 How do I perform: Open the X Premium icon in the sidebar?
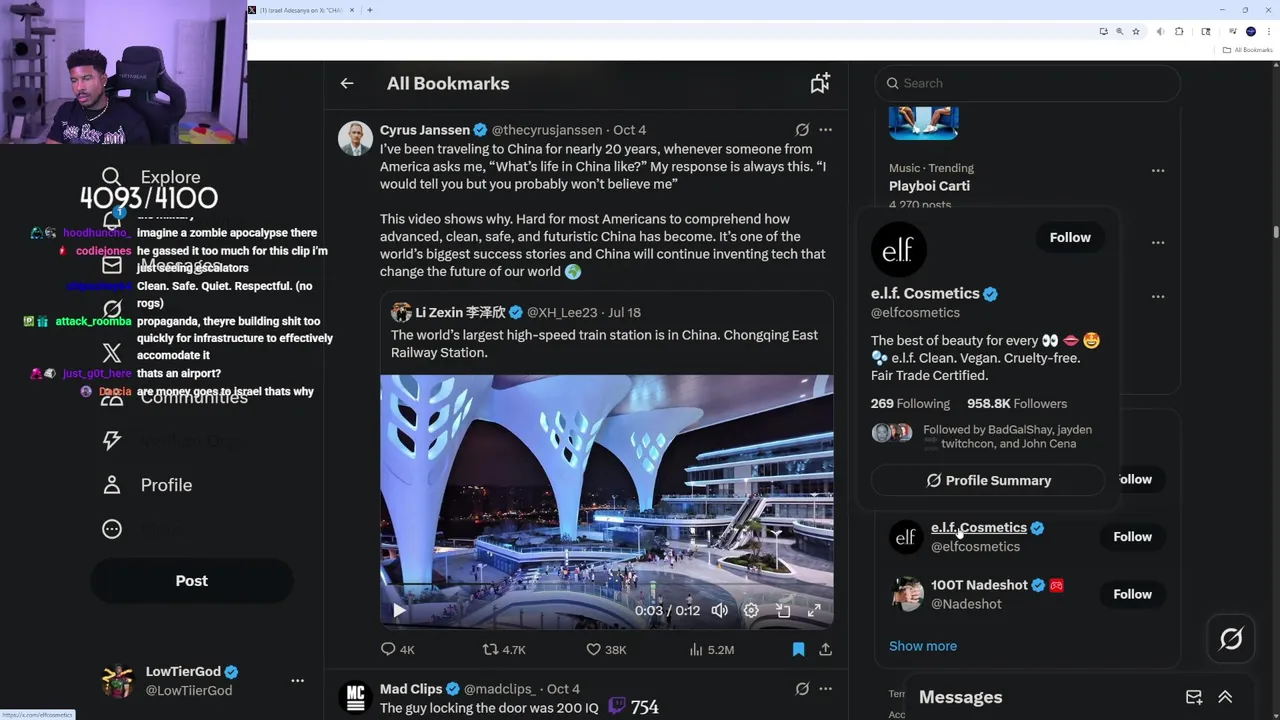112,353
